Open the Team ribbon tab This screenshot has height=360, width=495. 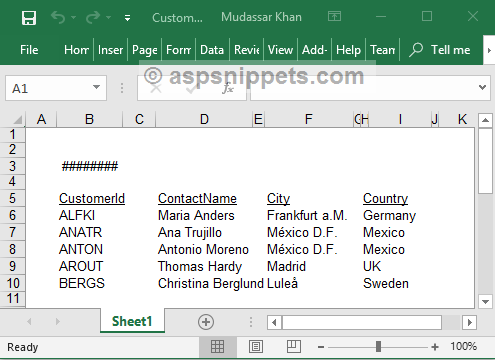coord(383,50)
